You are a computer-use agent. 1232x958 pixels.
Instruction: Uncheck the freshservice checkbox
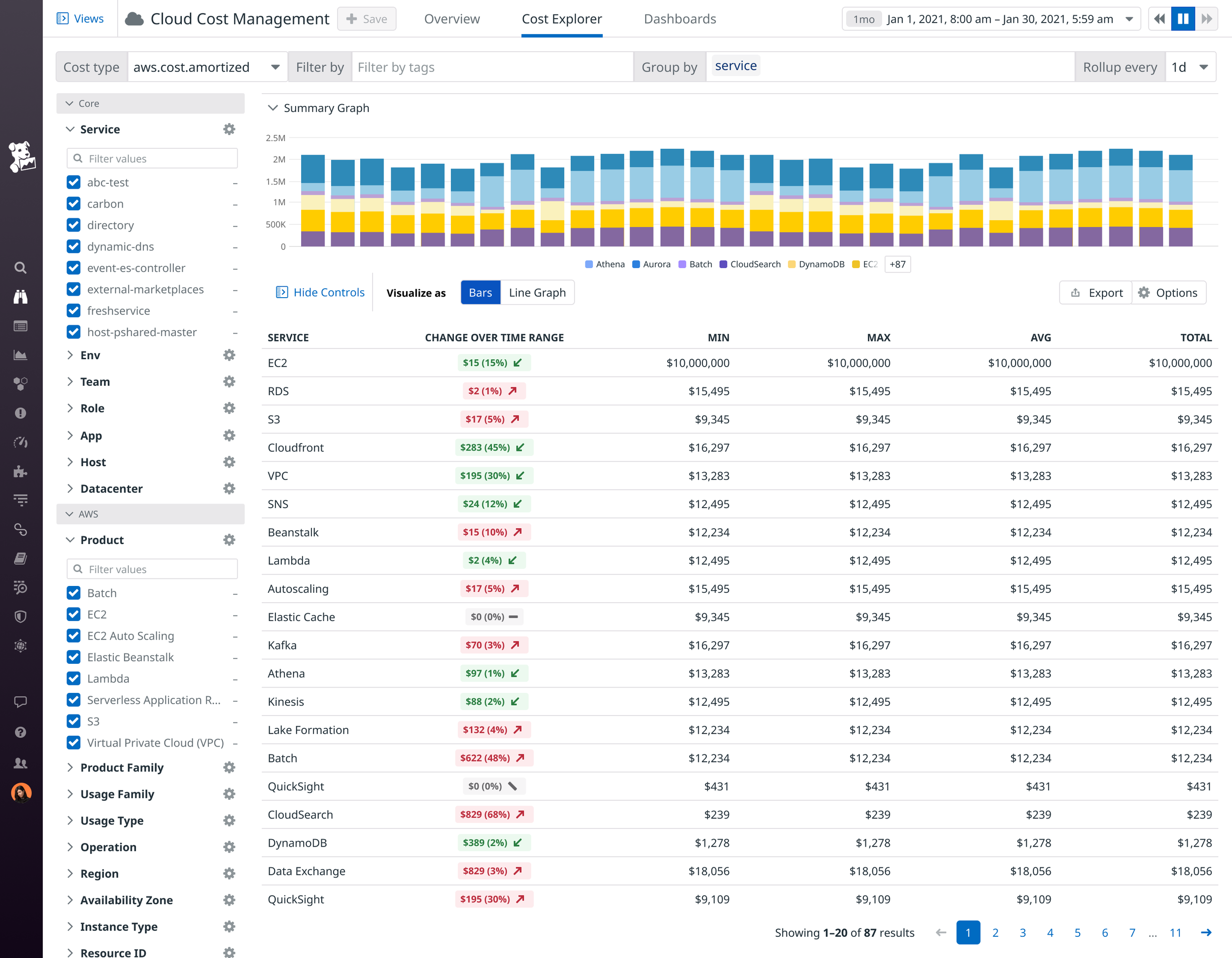(x=73, y=311)
